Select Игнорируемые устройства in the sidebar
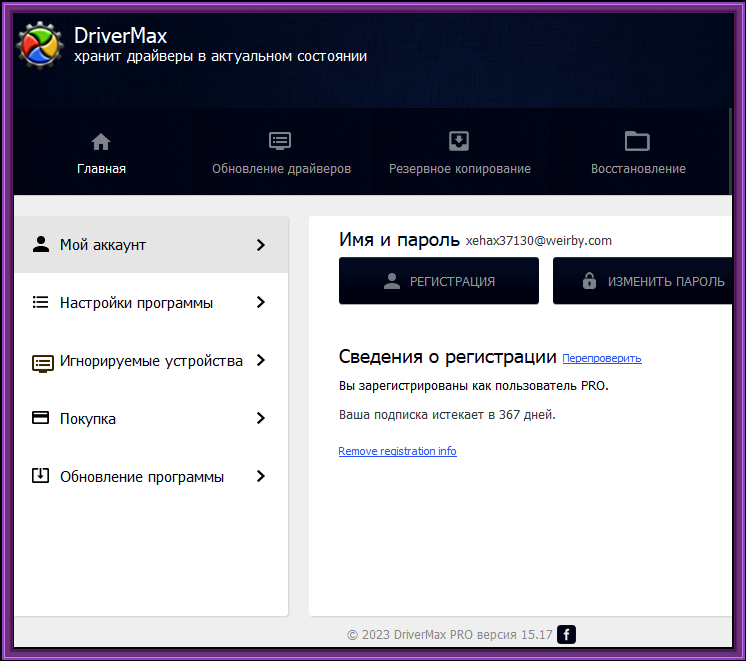The width and height of the screenshot is (746, 661). (x=151, y=360)
